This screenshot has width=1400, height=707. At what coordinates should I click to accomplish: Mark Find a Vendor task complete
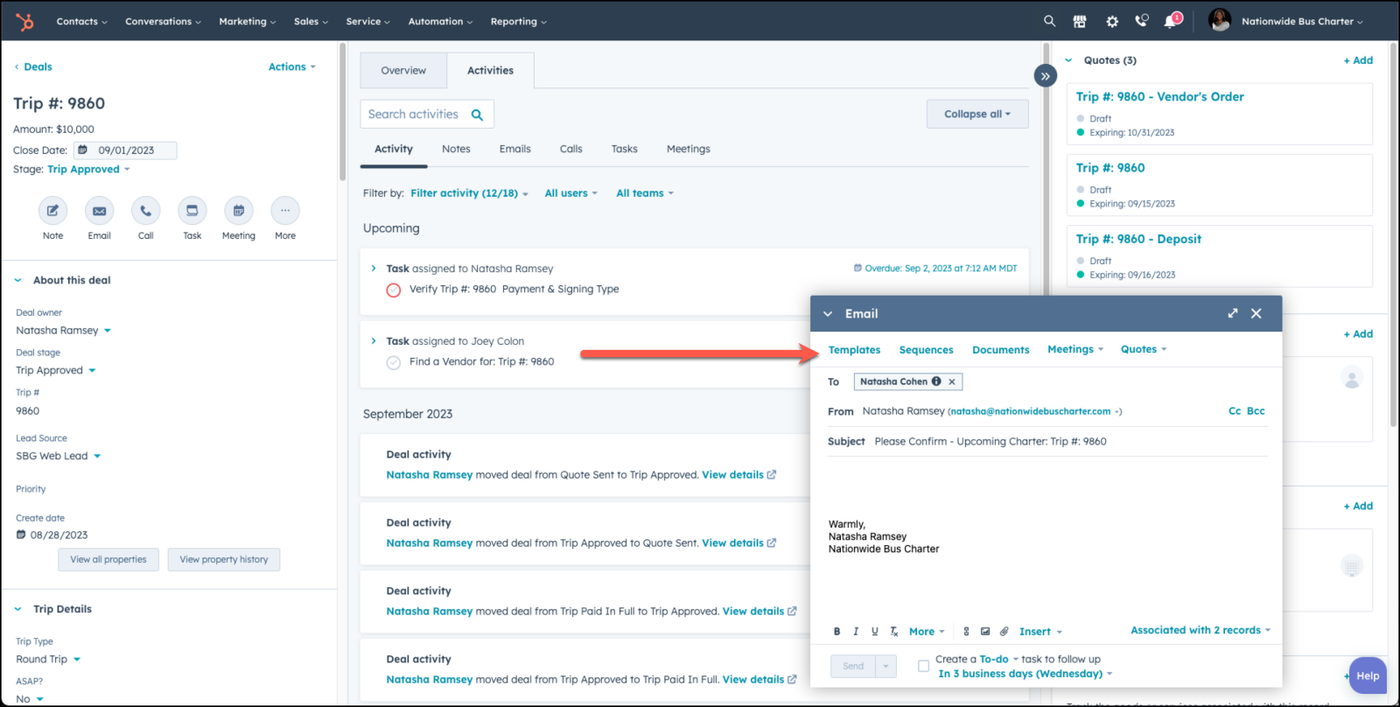tap(393, 362)
